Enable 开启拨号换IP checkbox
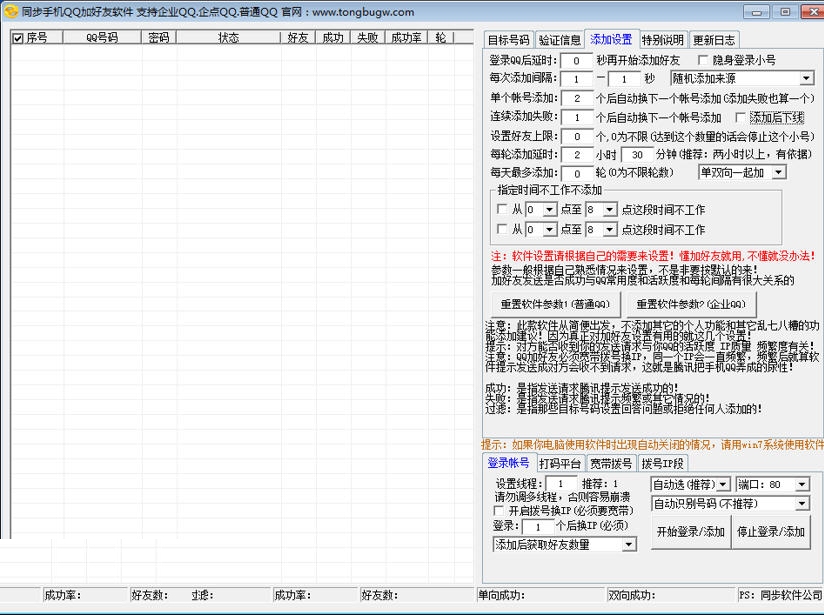The height and width of the screenshot is (615, 824). coord(498,510)
